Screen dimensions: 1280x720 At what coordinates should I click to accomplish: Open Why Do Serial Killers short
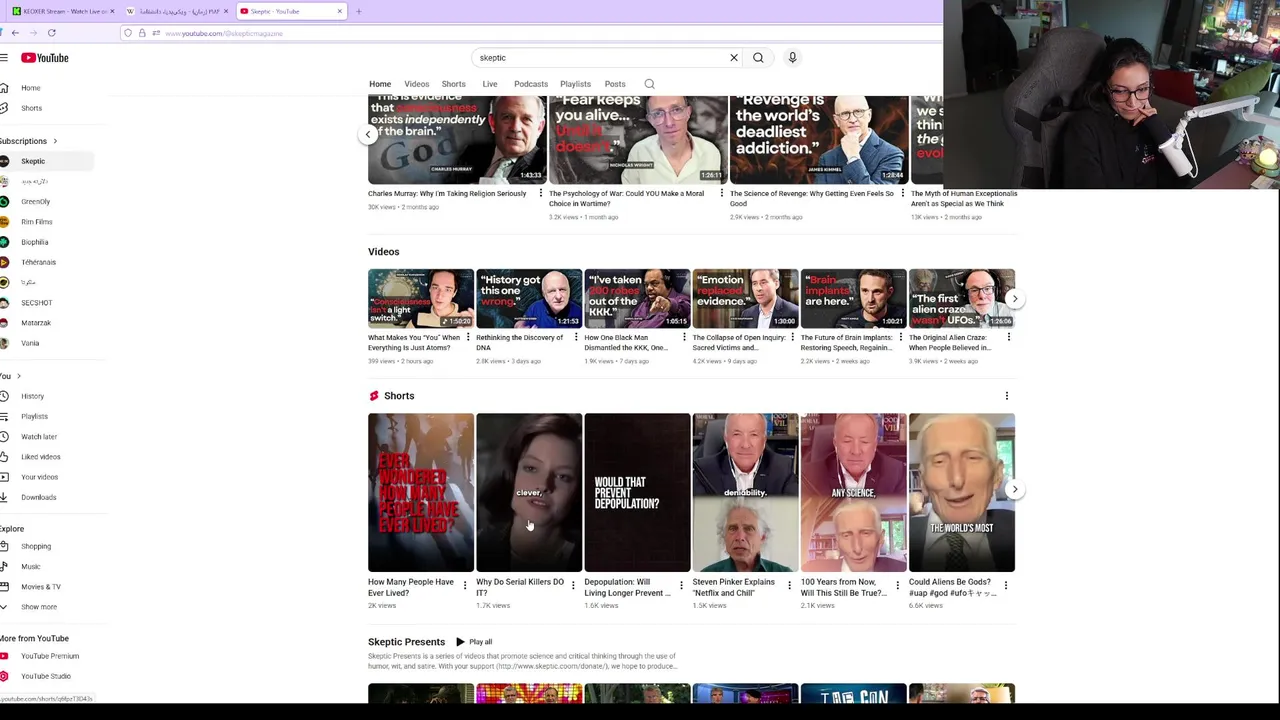pyautogui.click(x=529, y=493)
